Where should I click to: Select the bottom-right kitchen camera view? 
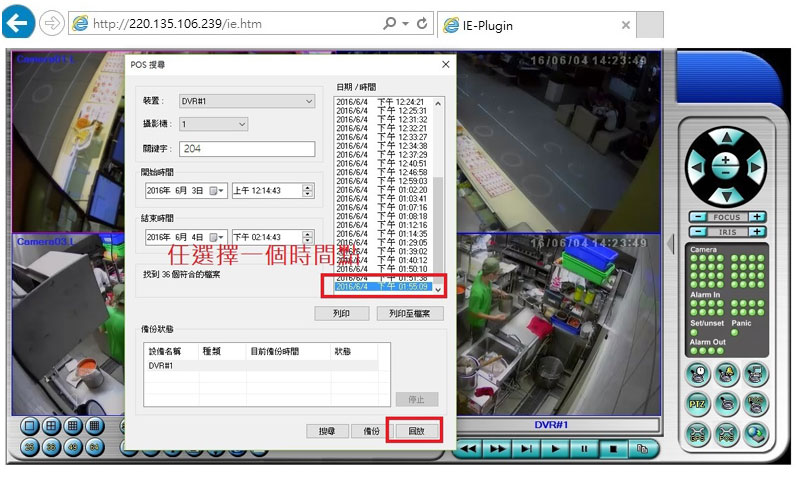pyautogui.click(x=559, y=325)
